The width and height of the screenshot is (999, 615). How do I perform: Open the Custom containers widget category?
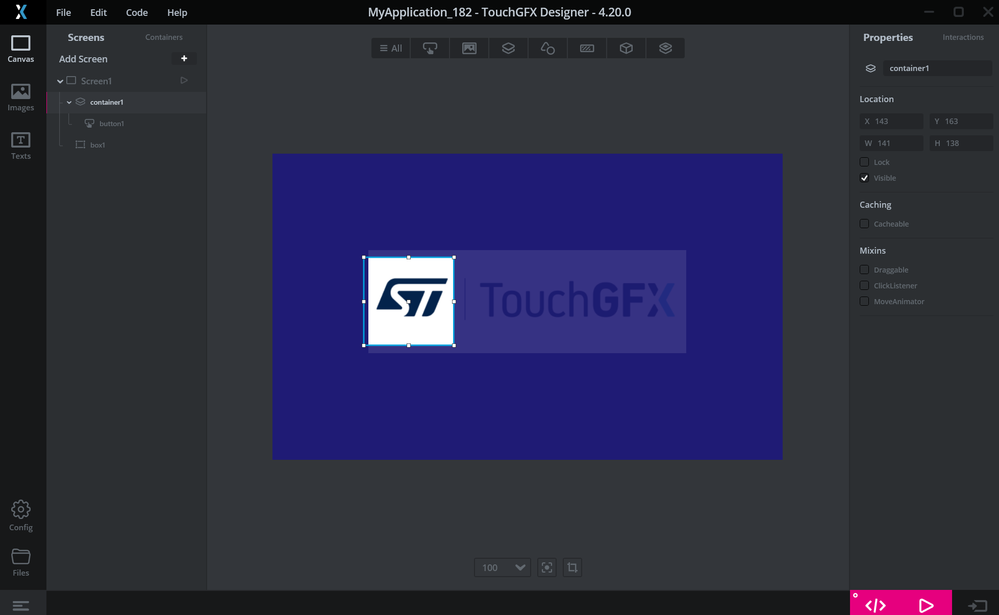(665, 48)
